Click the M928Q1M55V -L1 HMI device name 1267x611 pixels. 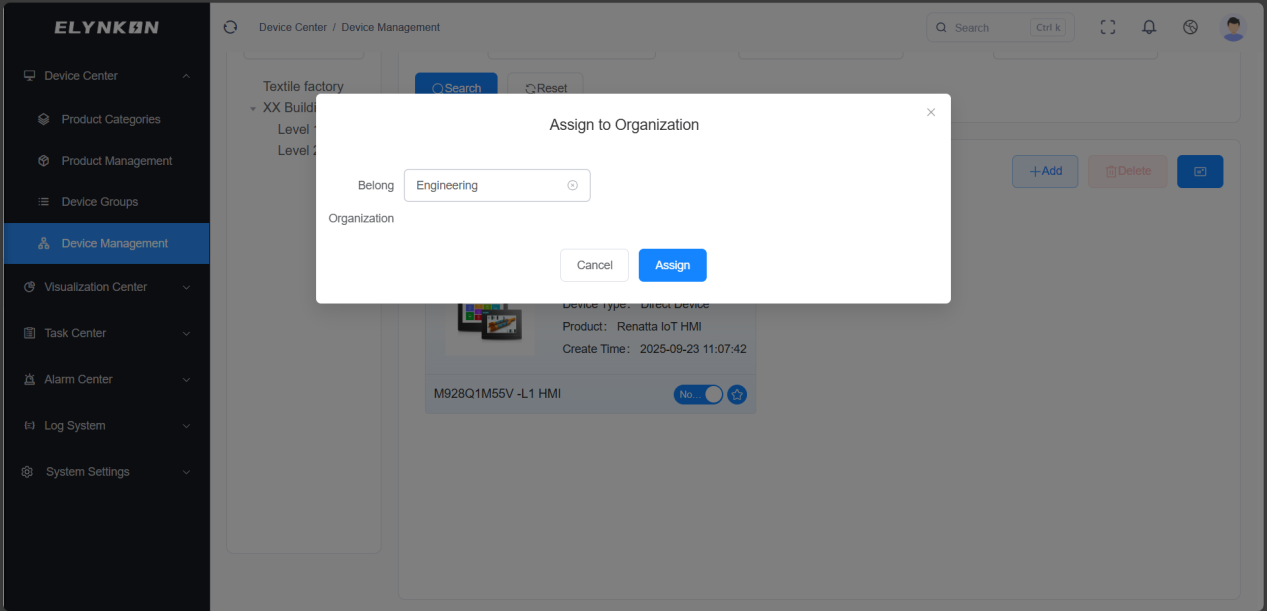[497, 394]
